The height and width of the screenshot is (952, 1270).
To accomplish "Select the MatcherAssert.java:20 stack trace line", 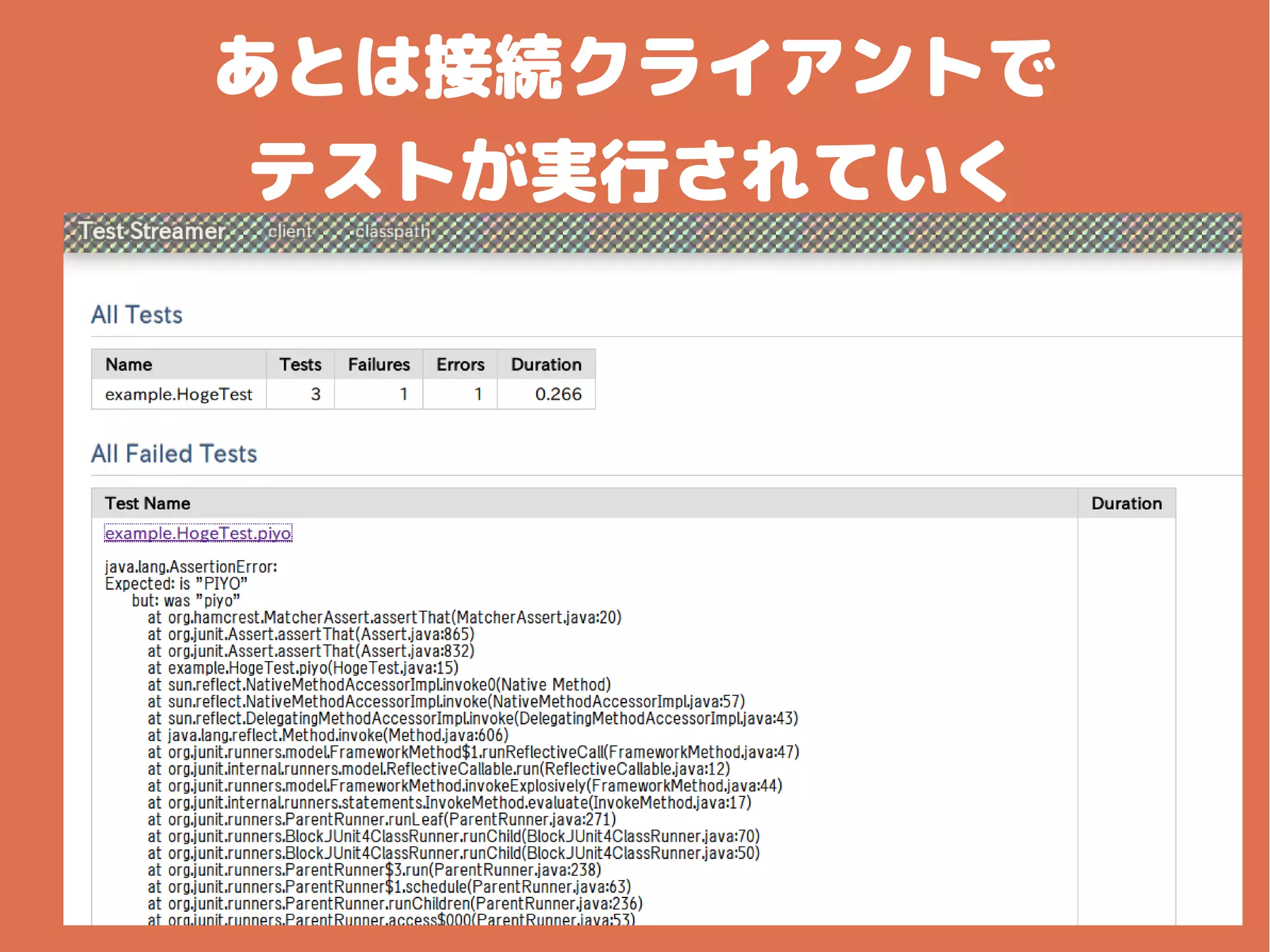I will coord(384,618).
